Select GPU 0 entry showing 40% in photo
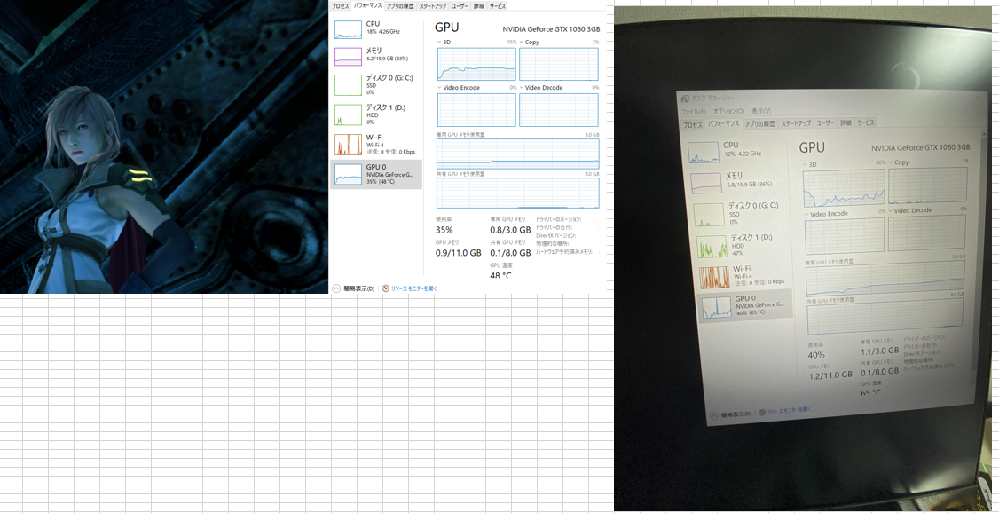The width and height of the screenshot is (999, 513). click(x=745, y=307)
